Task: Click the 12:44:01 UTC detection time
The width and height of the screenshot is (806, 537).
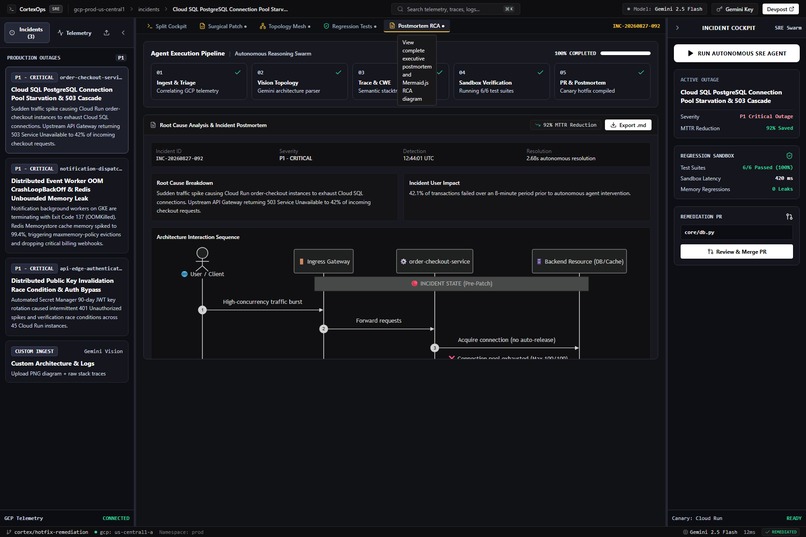Action: (418, 158)
